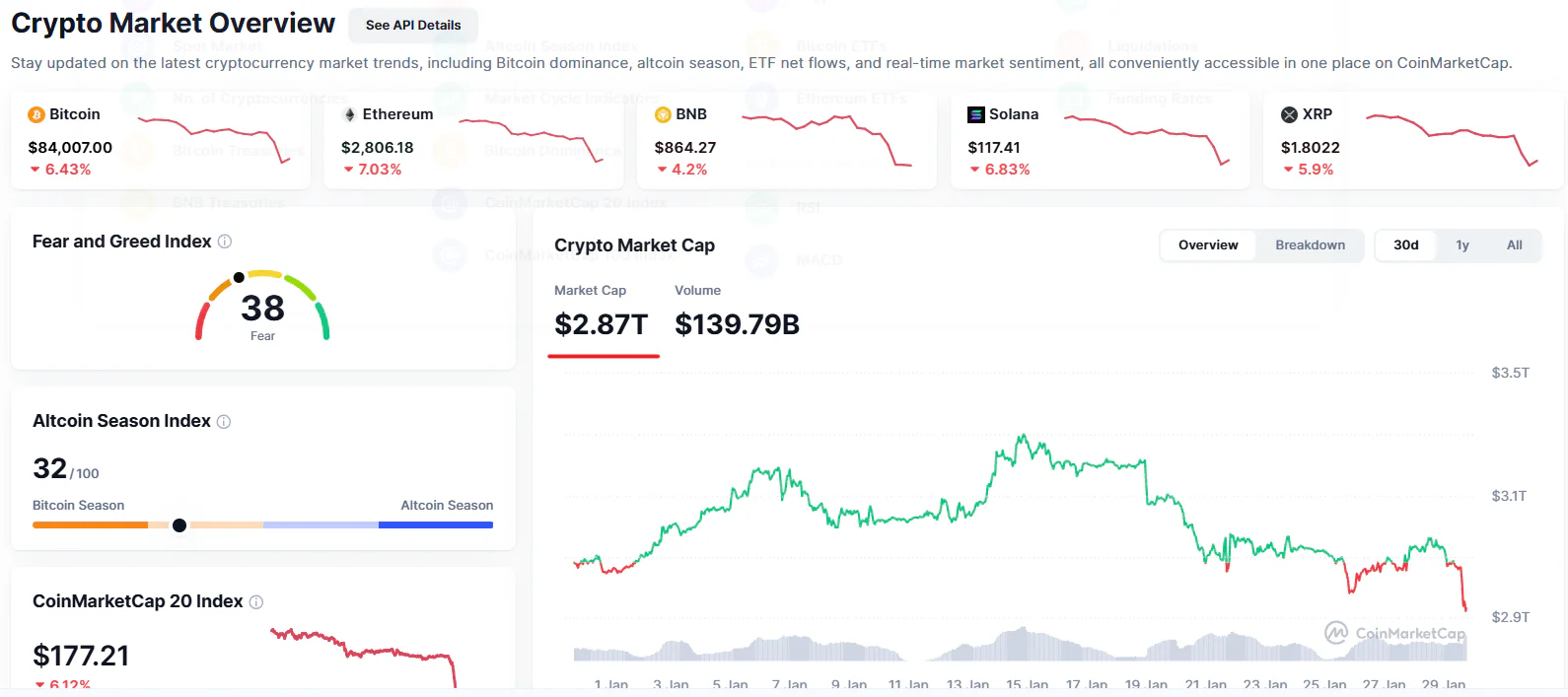Switch chart to Overview view
1568x697 pixels.
click(1208, 245)
